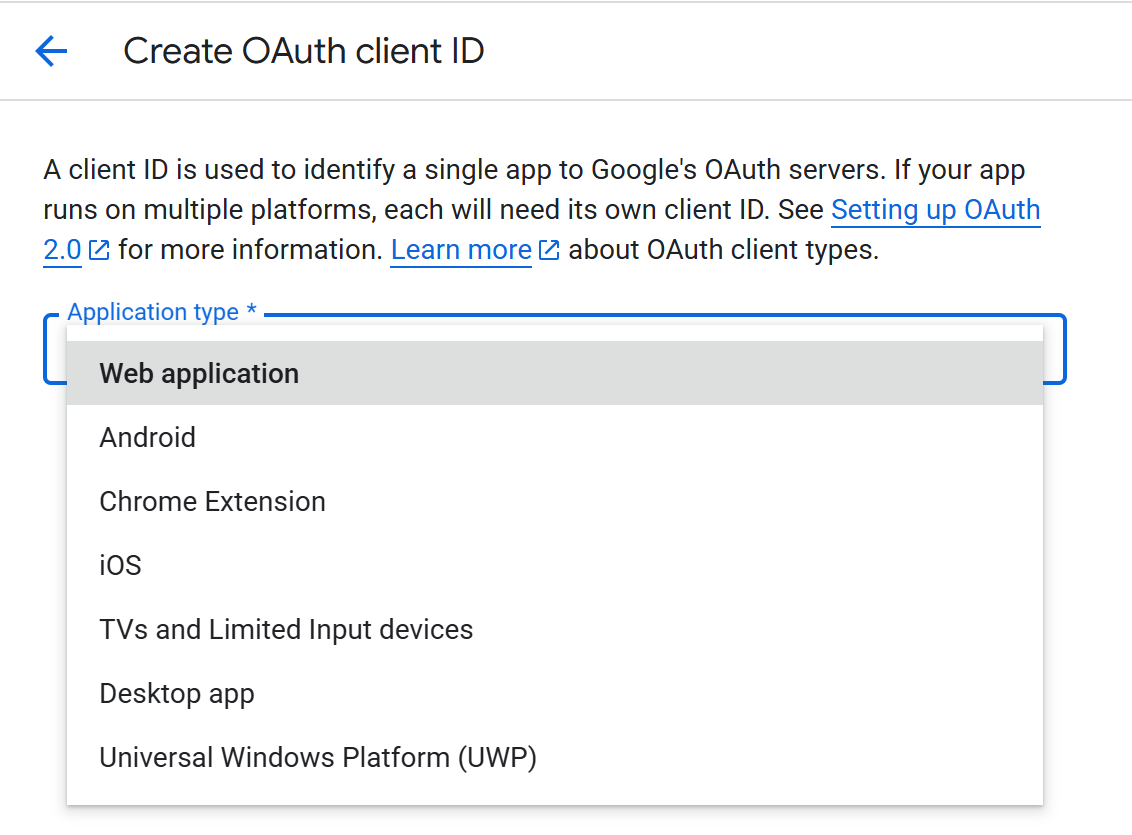Click the required asterisk after Application type

252,312
